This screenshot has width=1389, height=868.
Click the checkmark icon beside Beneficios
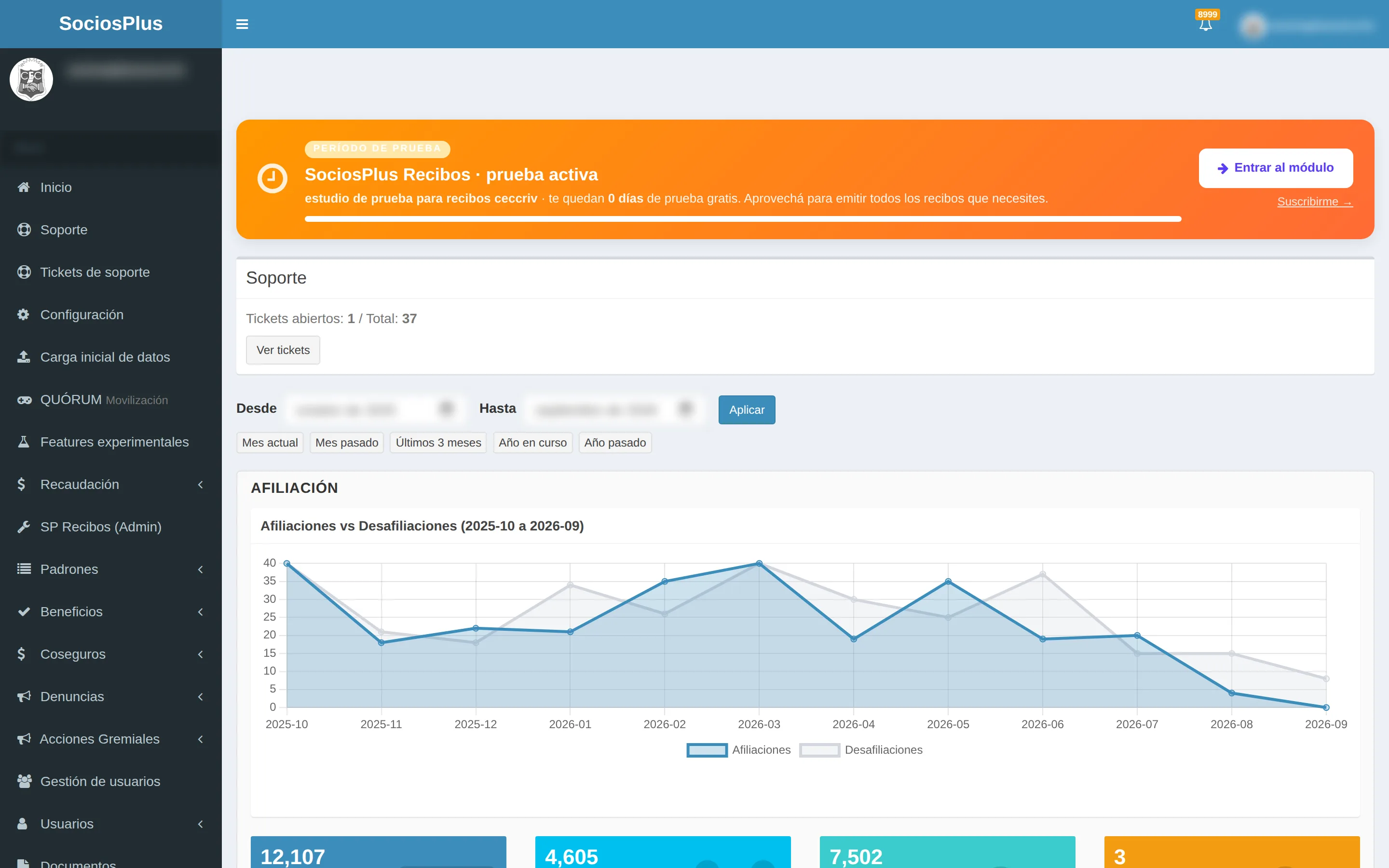tap(24, 611)
